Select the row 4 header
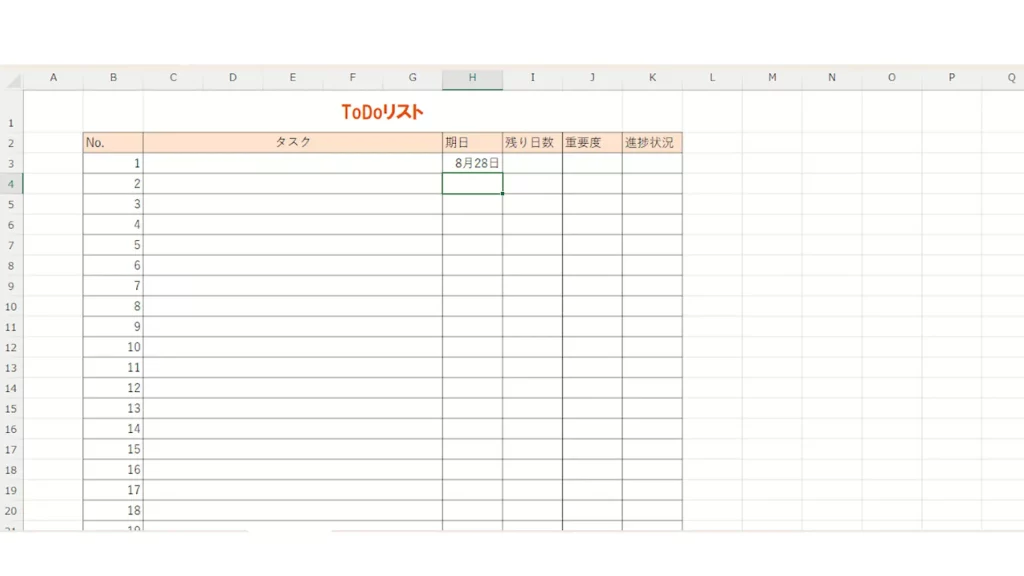1024x576 pixels. point(11,184)
